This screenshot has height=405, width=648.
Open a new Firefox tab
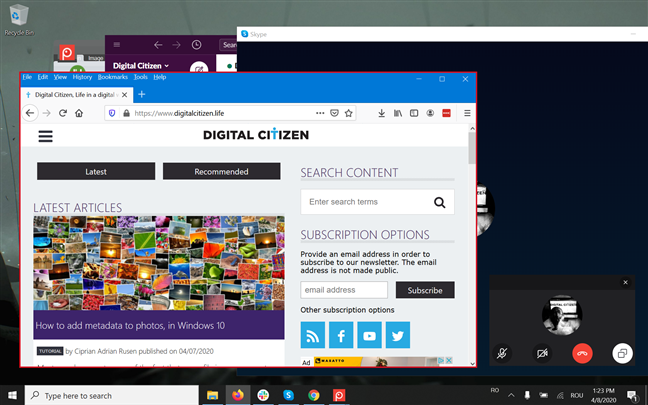[x=142, y=95]
